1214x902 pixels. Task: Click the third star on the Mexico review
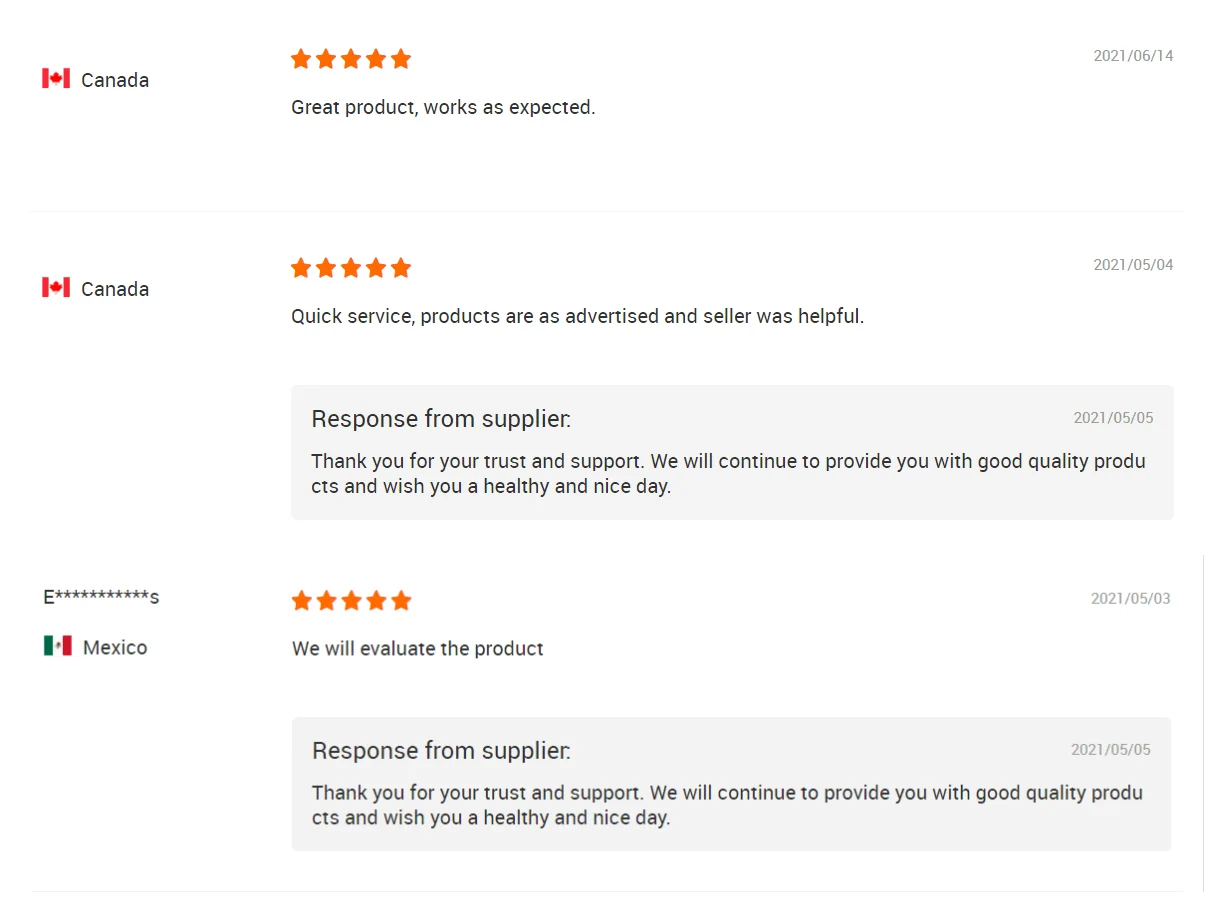351,601
